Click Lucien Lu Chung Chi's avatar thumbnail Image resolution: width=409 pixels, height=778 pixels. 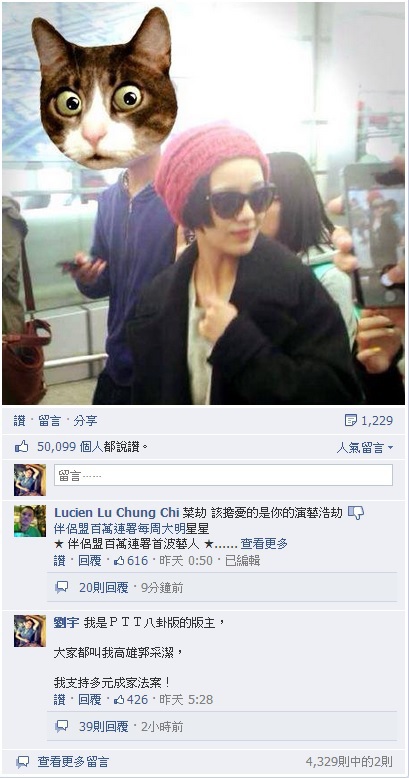pyautogui.click(x=30, y=521)
